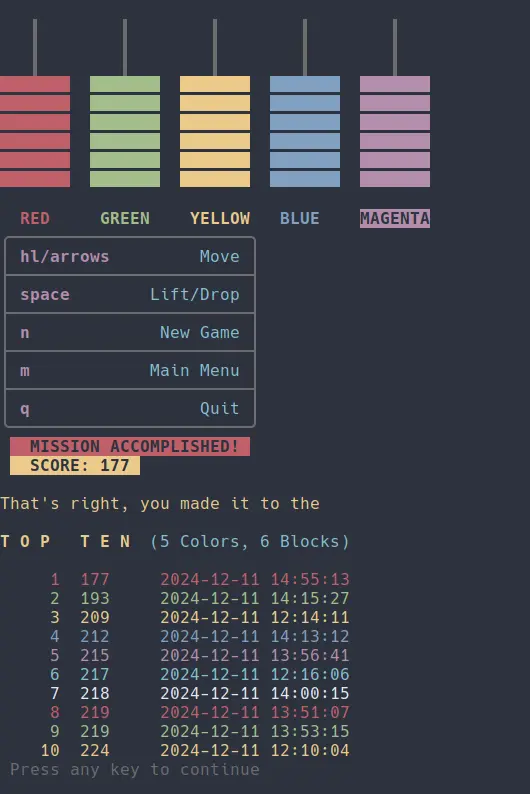This screenshot has width=530, height=794.
Task: Click the SCORE: 177 badge
Action: click(x=75, y=465)
